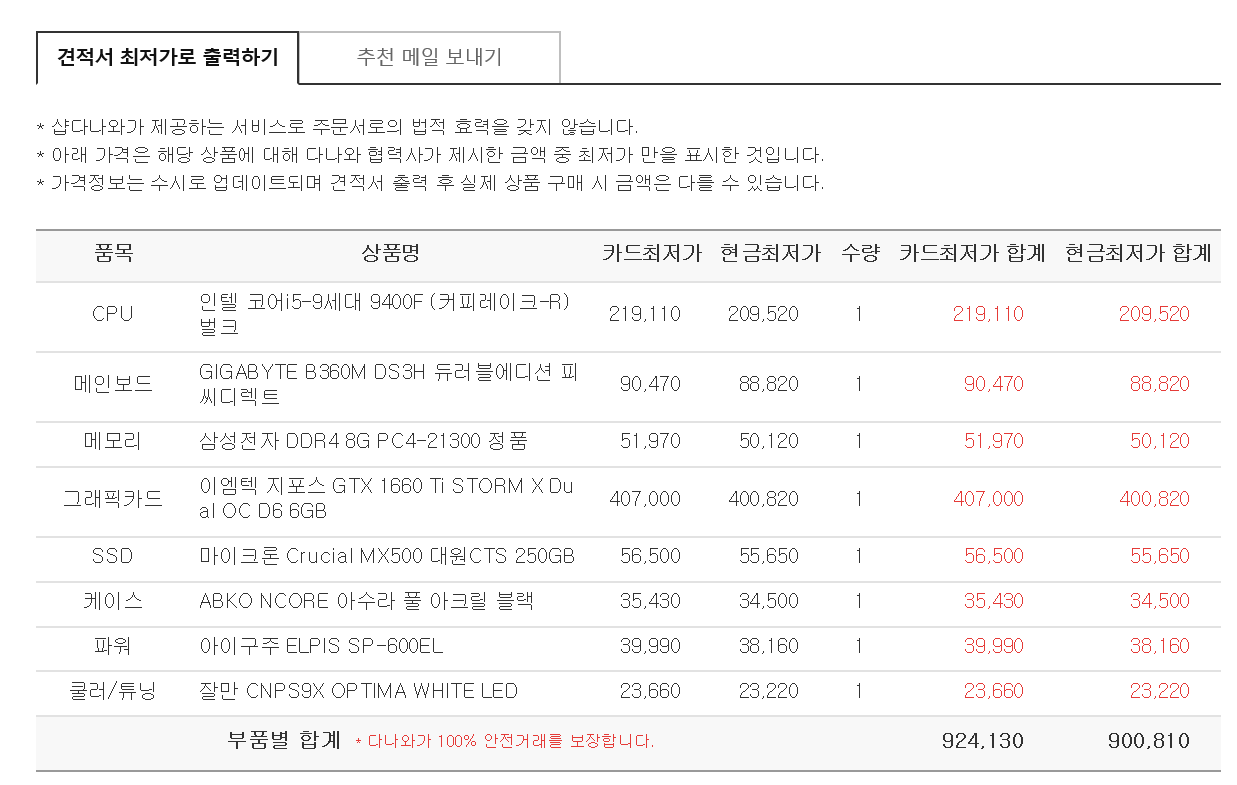Select the 견적서 최저가로 출력하기 tab
Viewport: 1237px width, 785px height.
167,57
